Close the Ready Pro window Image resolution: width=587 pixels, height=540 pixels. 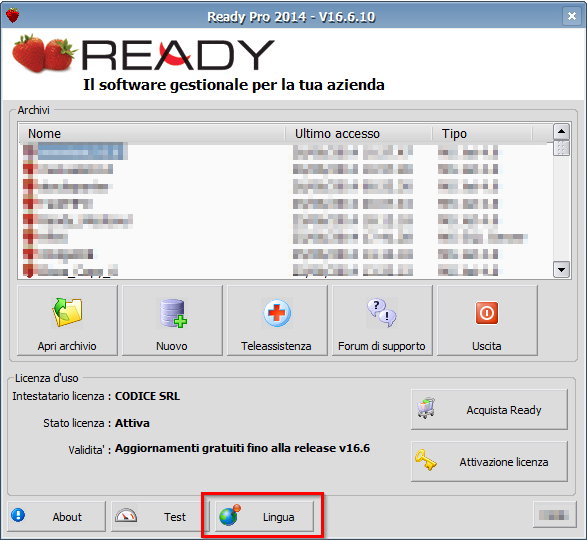coord(572,16)
